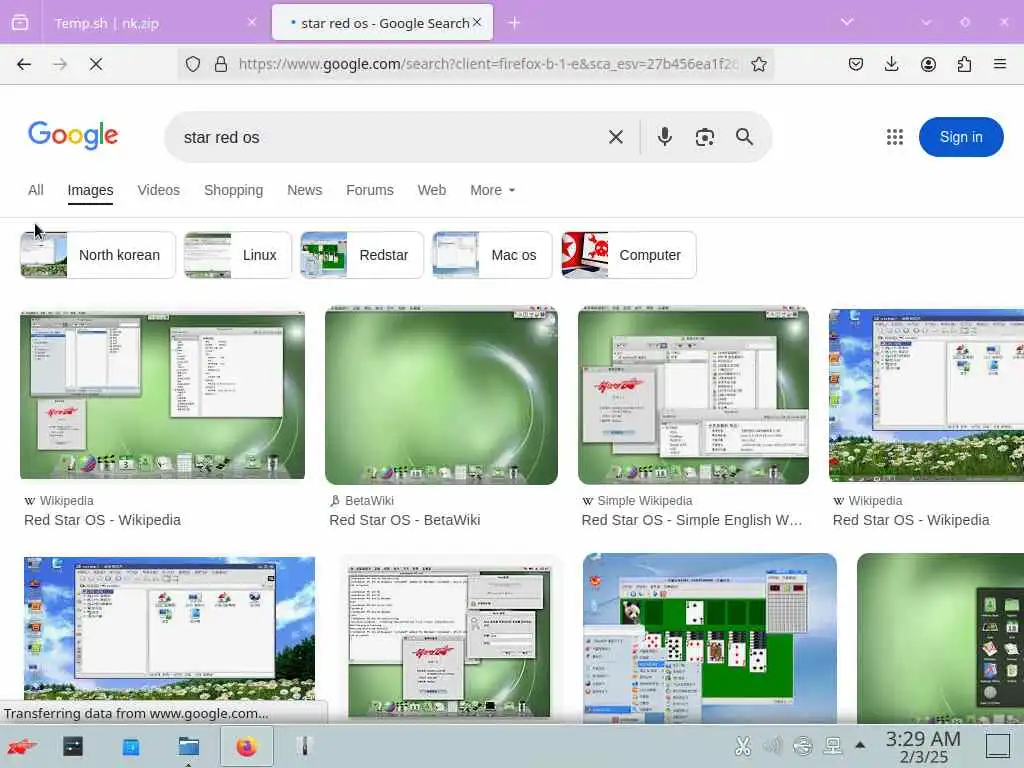Open the BetaWiki green desktop thumbnail
Screen dimensions: 1024x768
tap(441, 396)
